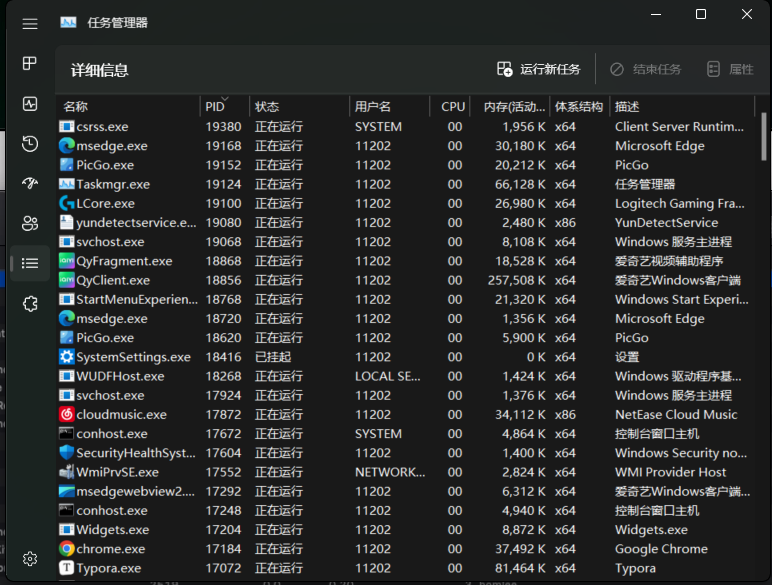The image size is (772, 585).
Task: Sort by CPU column header
Action: tap(450, 107)
